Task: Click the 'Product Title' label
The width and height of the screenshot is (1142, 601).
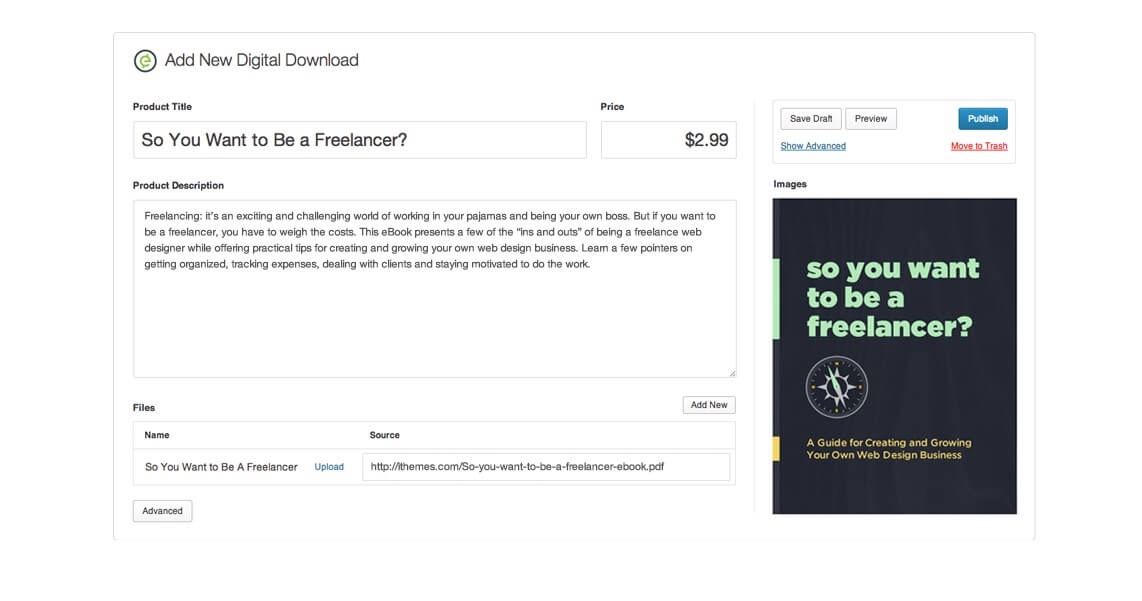Action: [x=162, y=106]
